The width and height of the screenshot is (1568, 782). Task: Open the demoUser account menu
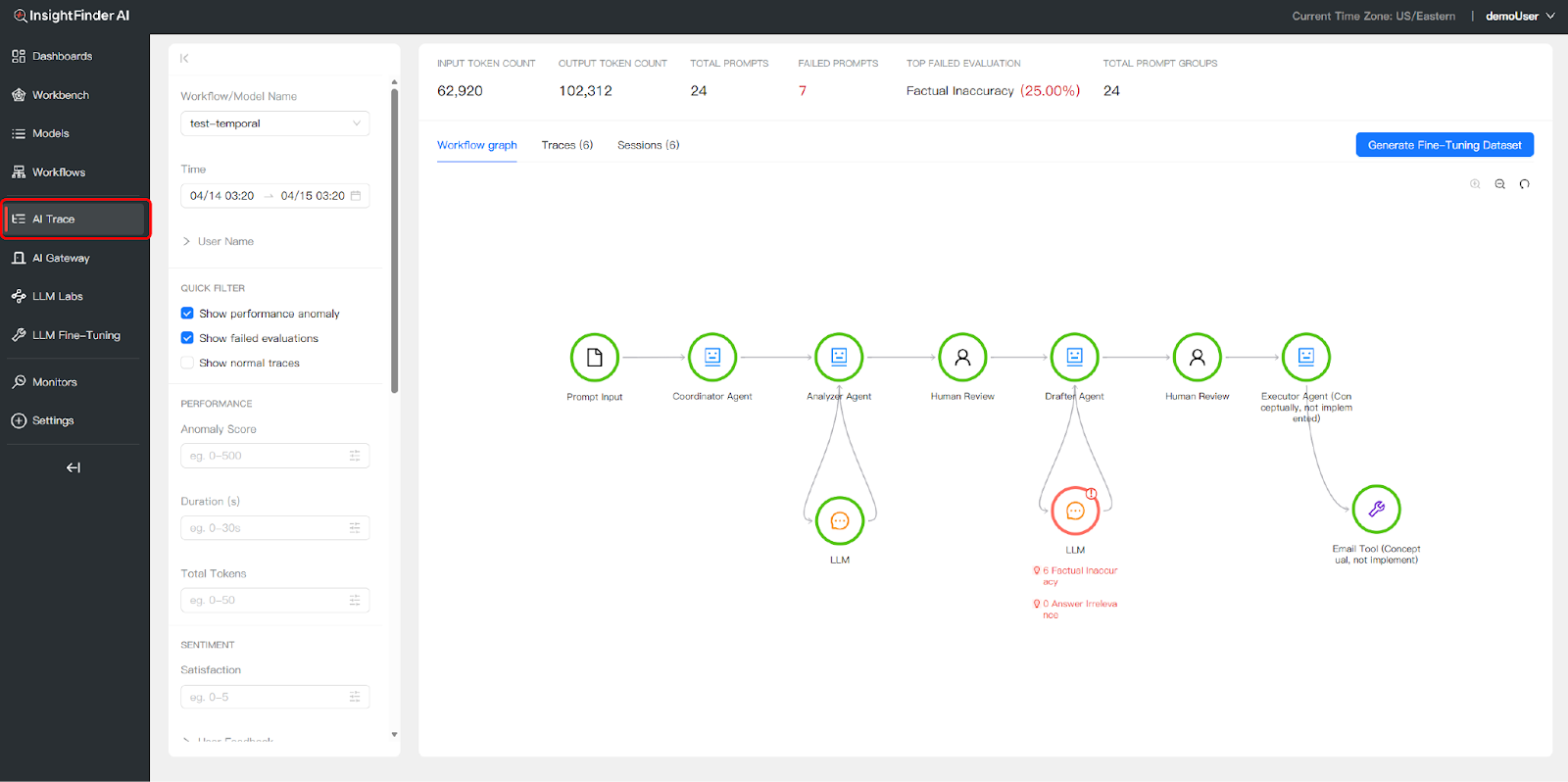[1519, 16]
